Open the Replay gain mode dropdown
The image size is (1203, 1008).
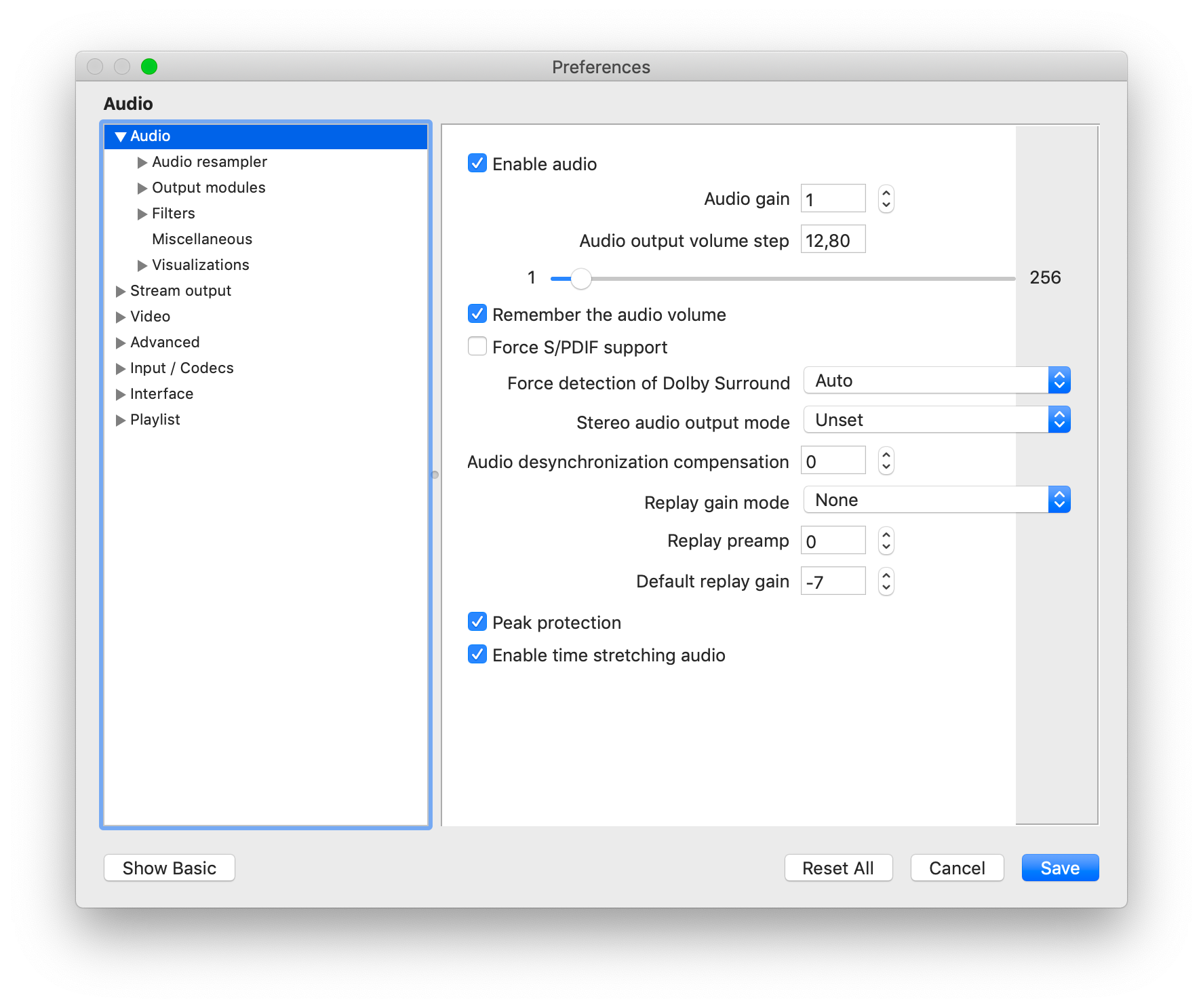[x=936, y=500]
